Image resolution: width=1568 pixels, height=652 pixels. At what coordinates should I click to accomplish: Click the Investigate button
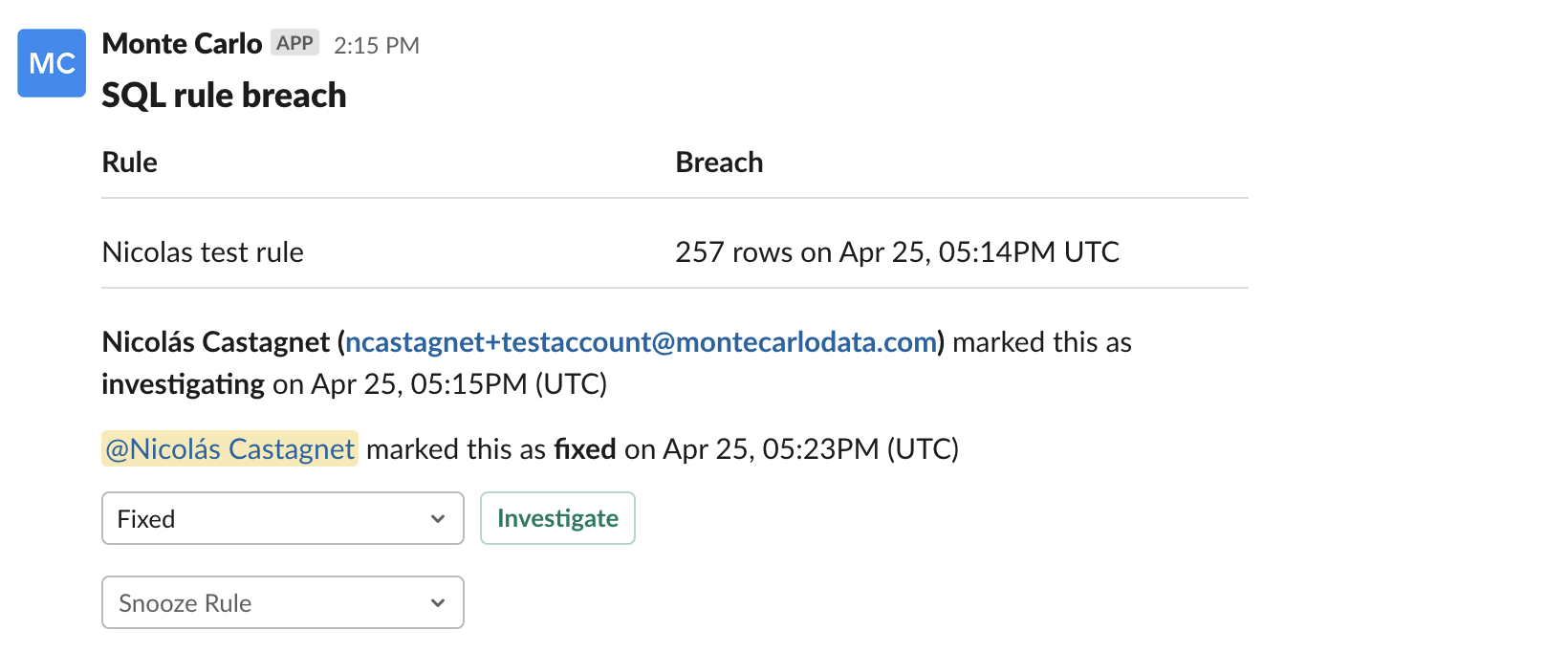[x=557, y=518]
